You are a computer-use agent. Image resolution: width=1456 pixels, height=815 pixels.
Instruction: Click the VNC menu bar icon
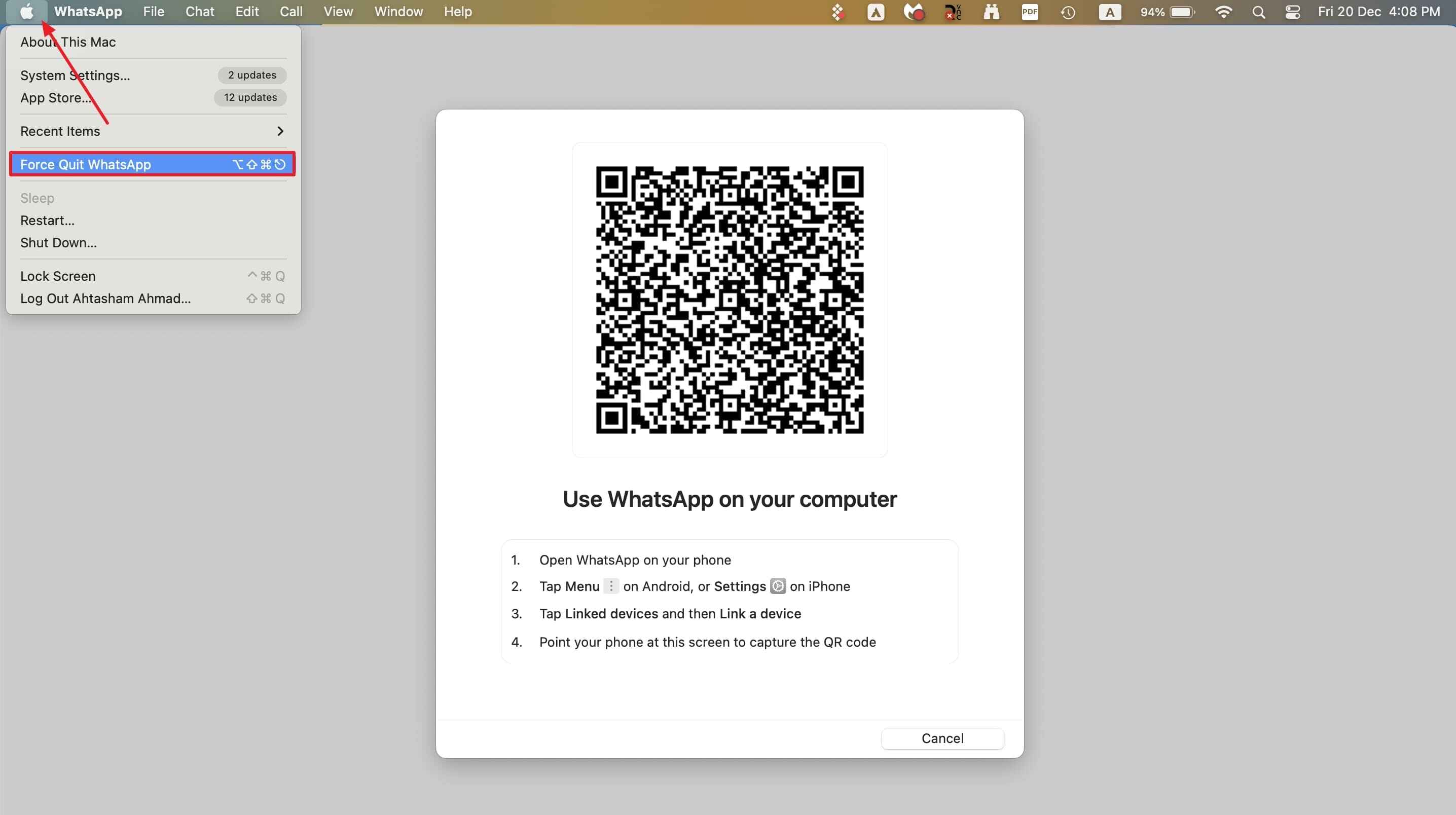(953, 12)
